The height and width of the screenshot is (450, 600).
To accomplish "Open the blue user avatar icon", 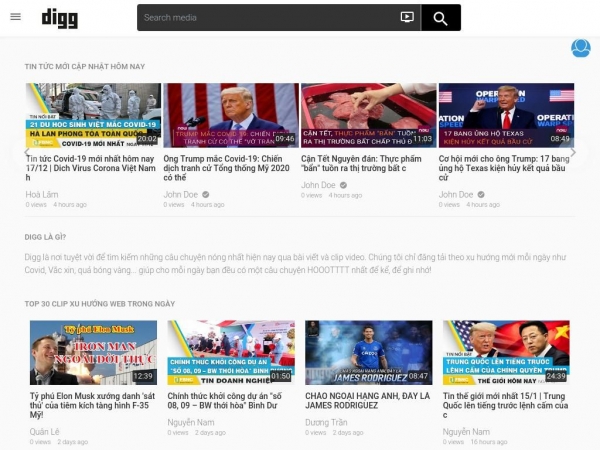I will pos(580,48).
